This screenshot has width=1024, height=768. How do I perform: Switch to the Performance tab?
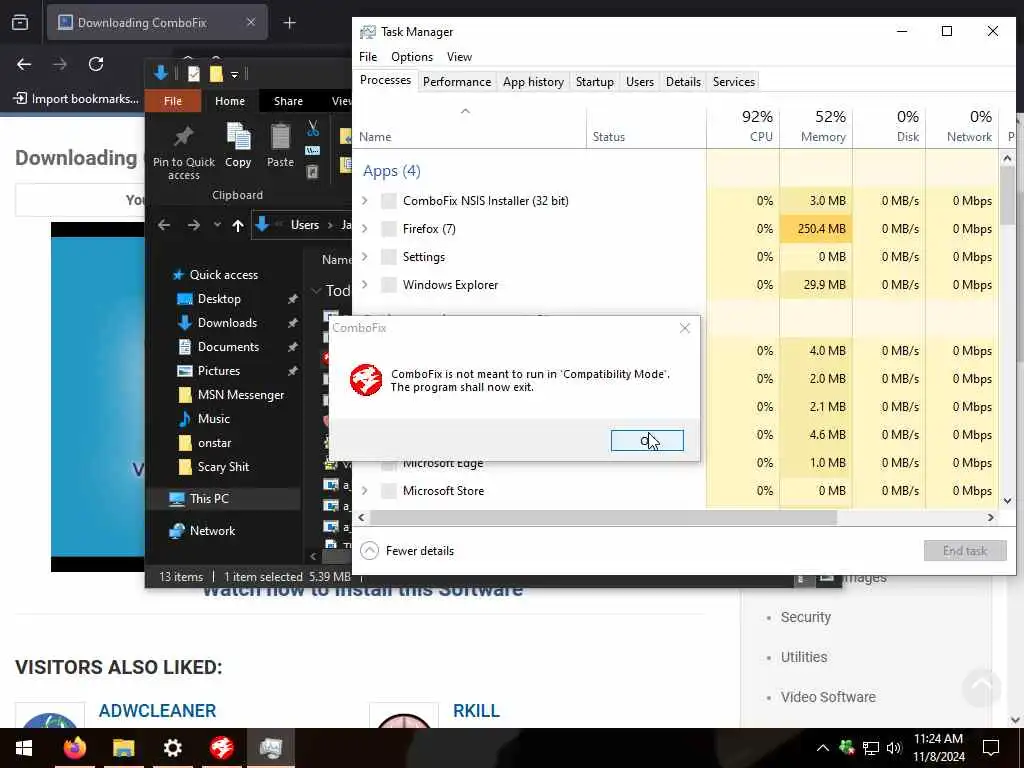(x=457, y=82)
